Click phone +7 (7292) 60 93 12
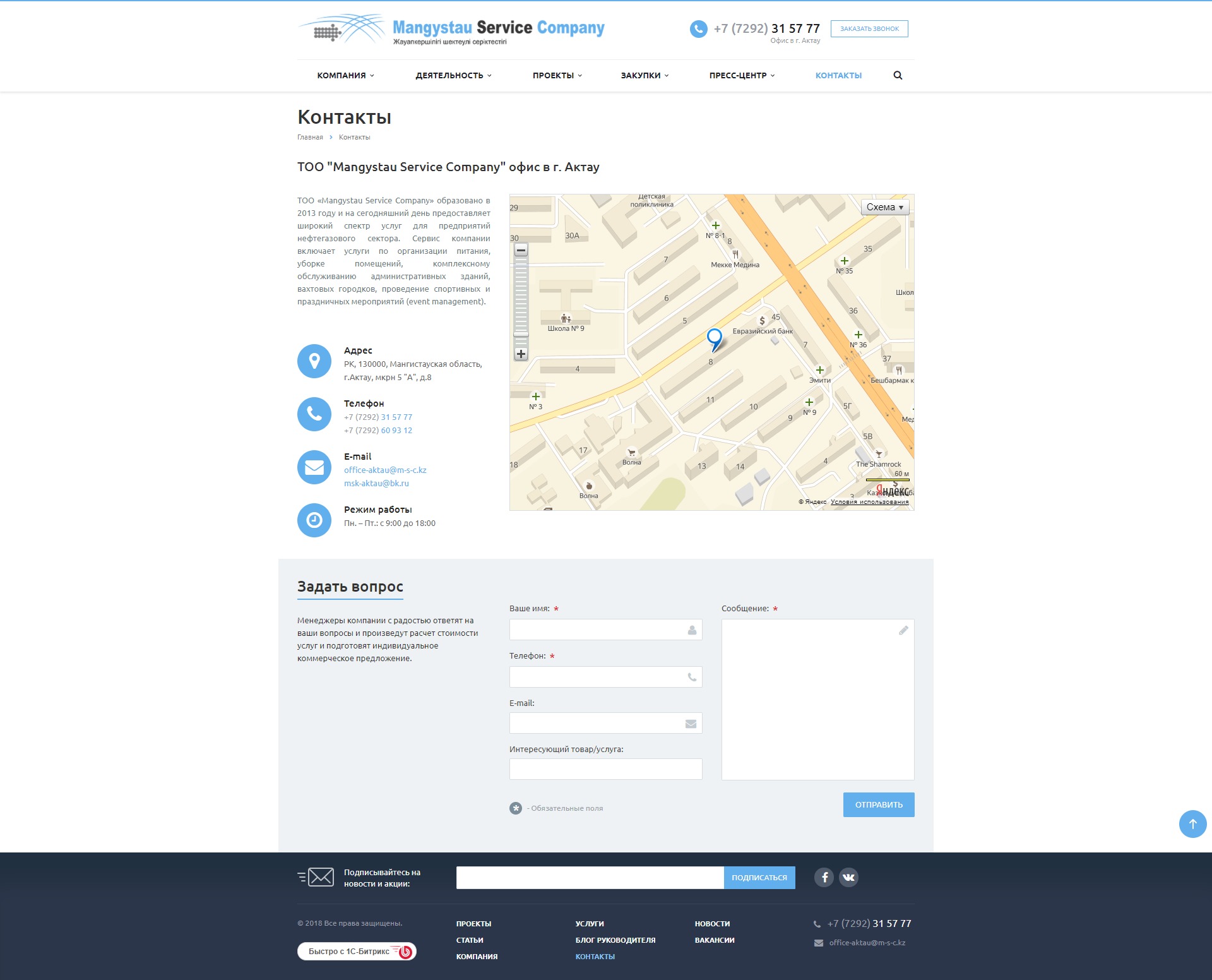The width and height of the screenshot is (1212, 980). click(x=378, y=431)
